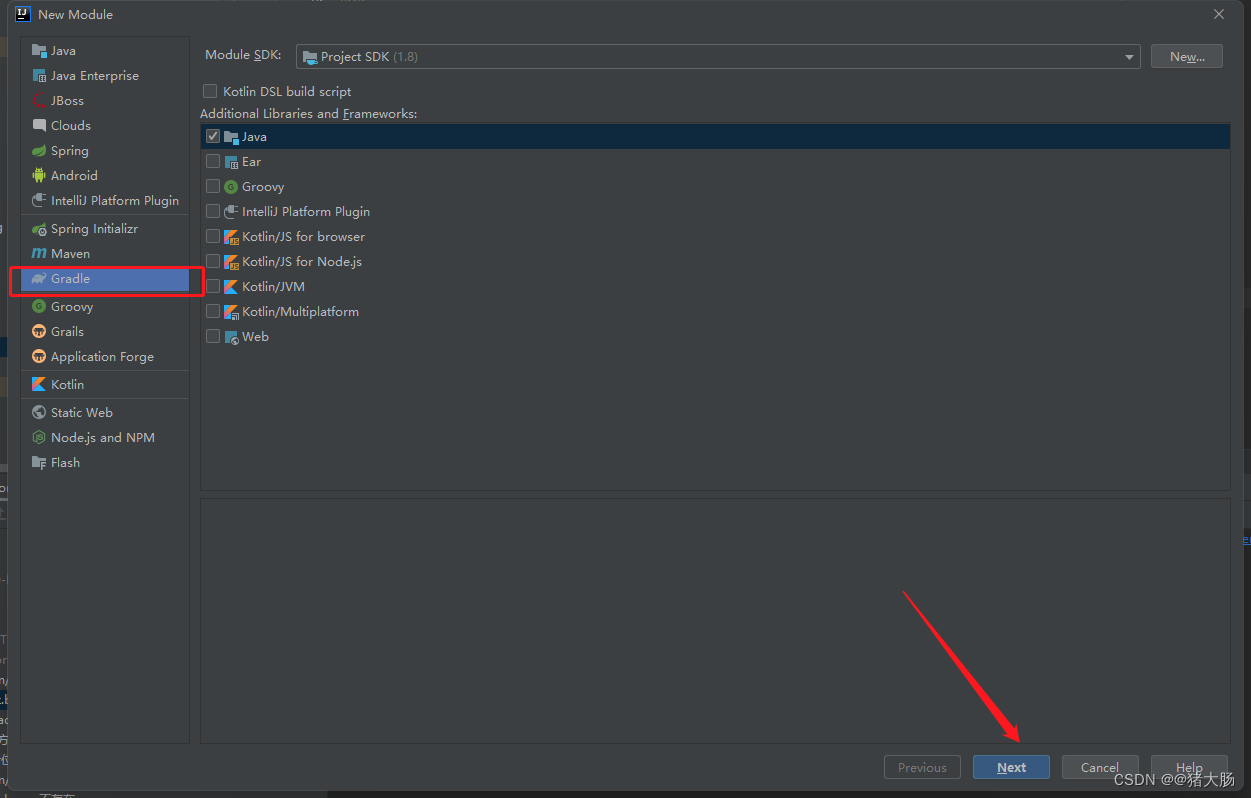Image resolution: width=1251 pixels, height=798 pixels.
Task: Pick the IntelliJ Platform Plugin sidebar icon
Action: click(39, 201)
